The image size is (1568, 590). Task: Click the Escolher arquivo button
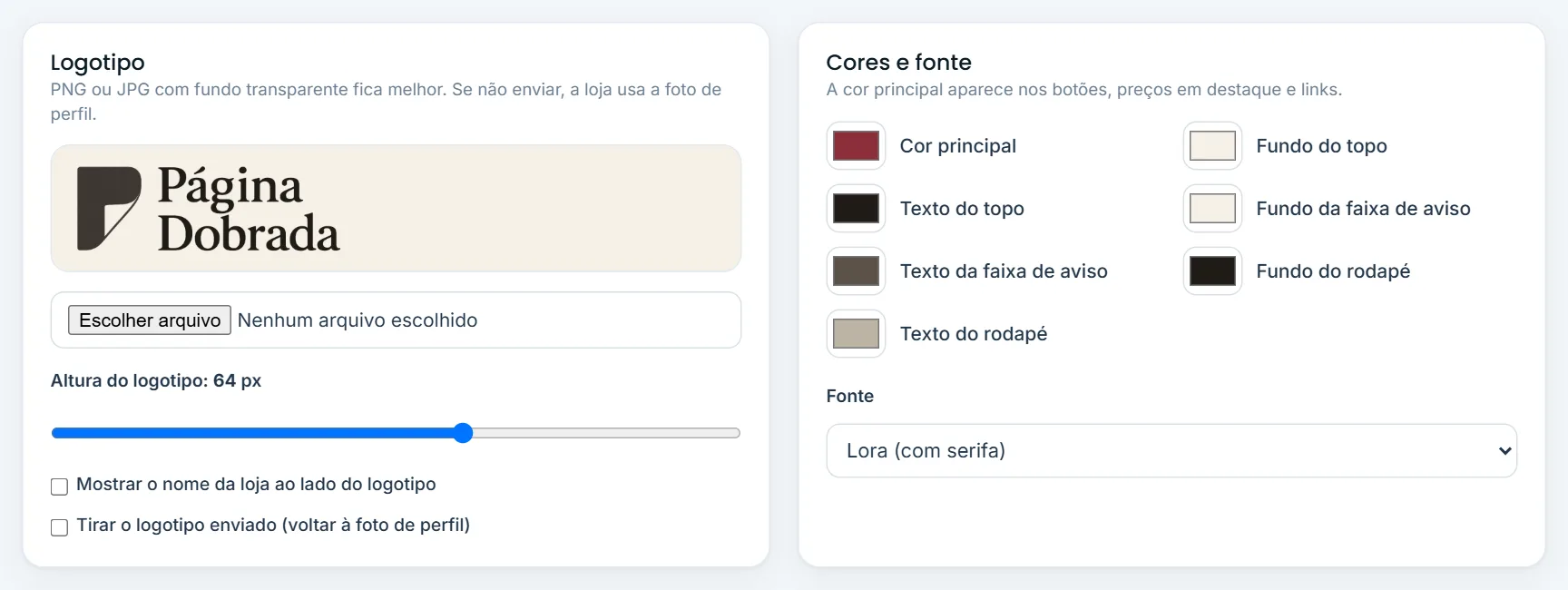point(150,320)
